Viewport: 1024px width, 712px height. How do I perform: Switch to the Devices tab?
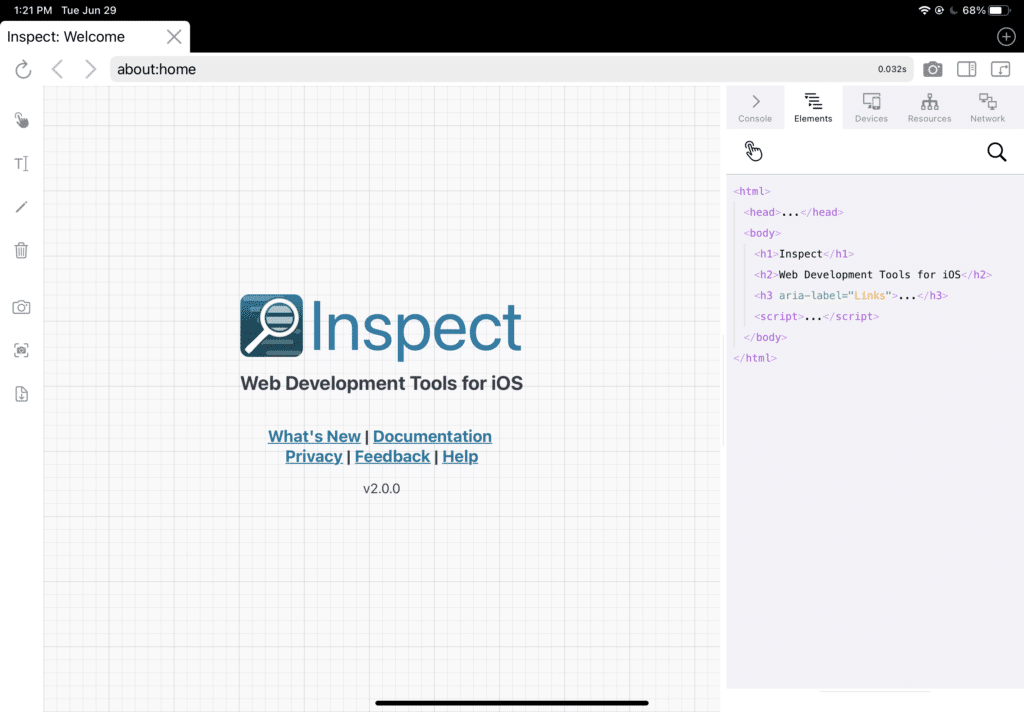[871, 108]
